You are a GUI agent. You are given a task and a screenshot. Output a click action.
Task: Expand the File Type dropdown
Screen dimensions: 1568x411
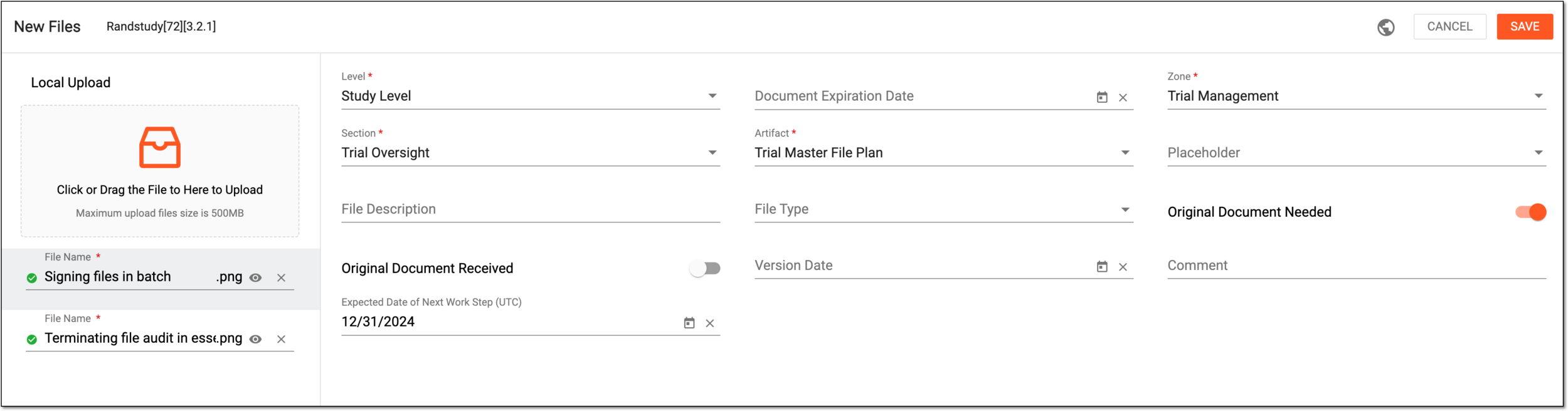[x=943, y=209]
